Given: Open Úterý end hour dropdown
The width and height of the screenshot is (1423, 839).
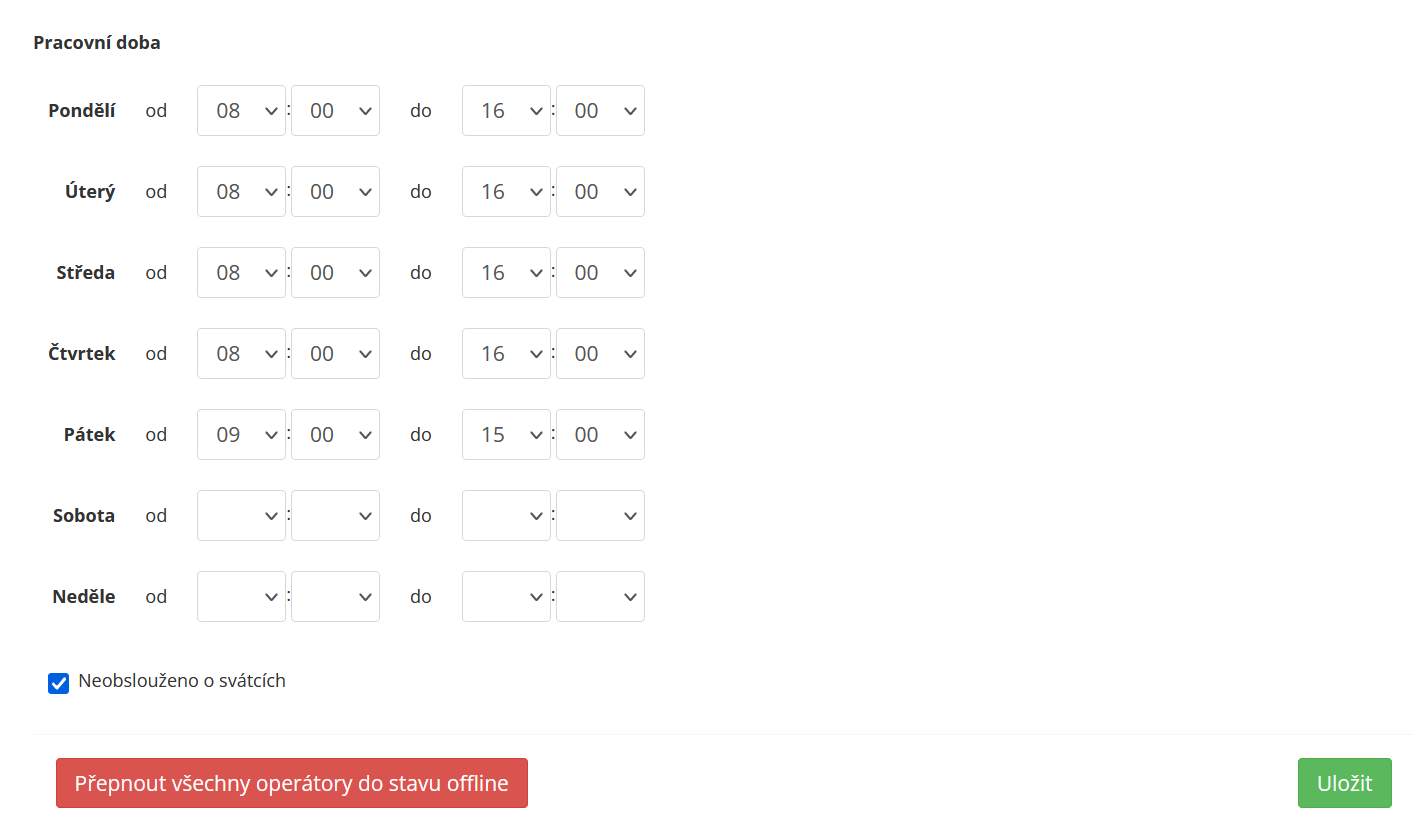Looking at the screenshot, I should click(x=506, y=192).
